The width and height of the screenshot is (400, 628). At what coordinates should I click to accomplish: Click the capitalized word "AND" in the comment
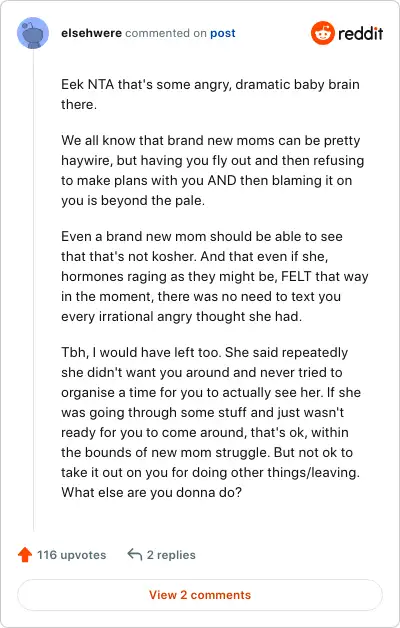click(x=222, y=180)
